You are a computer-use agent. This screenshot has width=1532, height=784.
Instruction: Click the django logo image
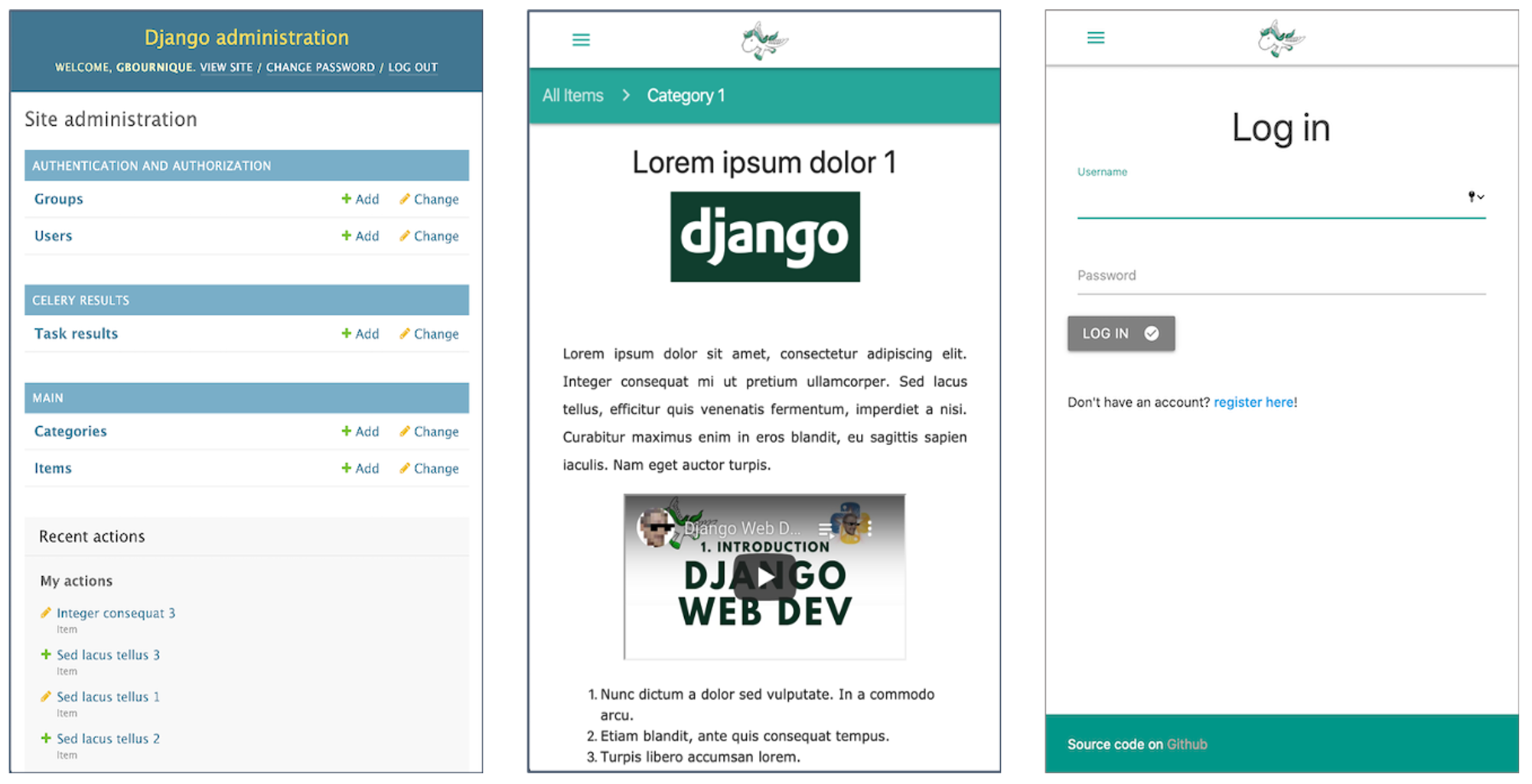[764, 236]
